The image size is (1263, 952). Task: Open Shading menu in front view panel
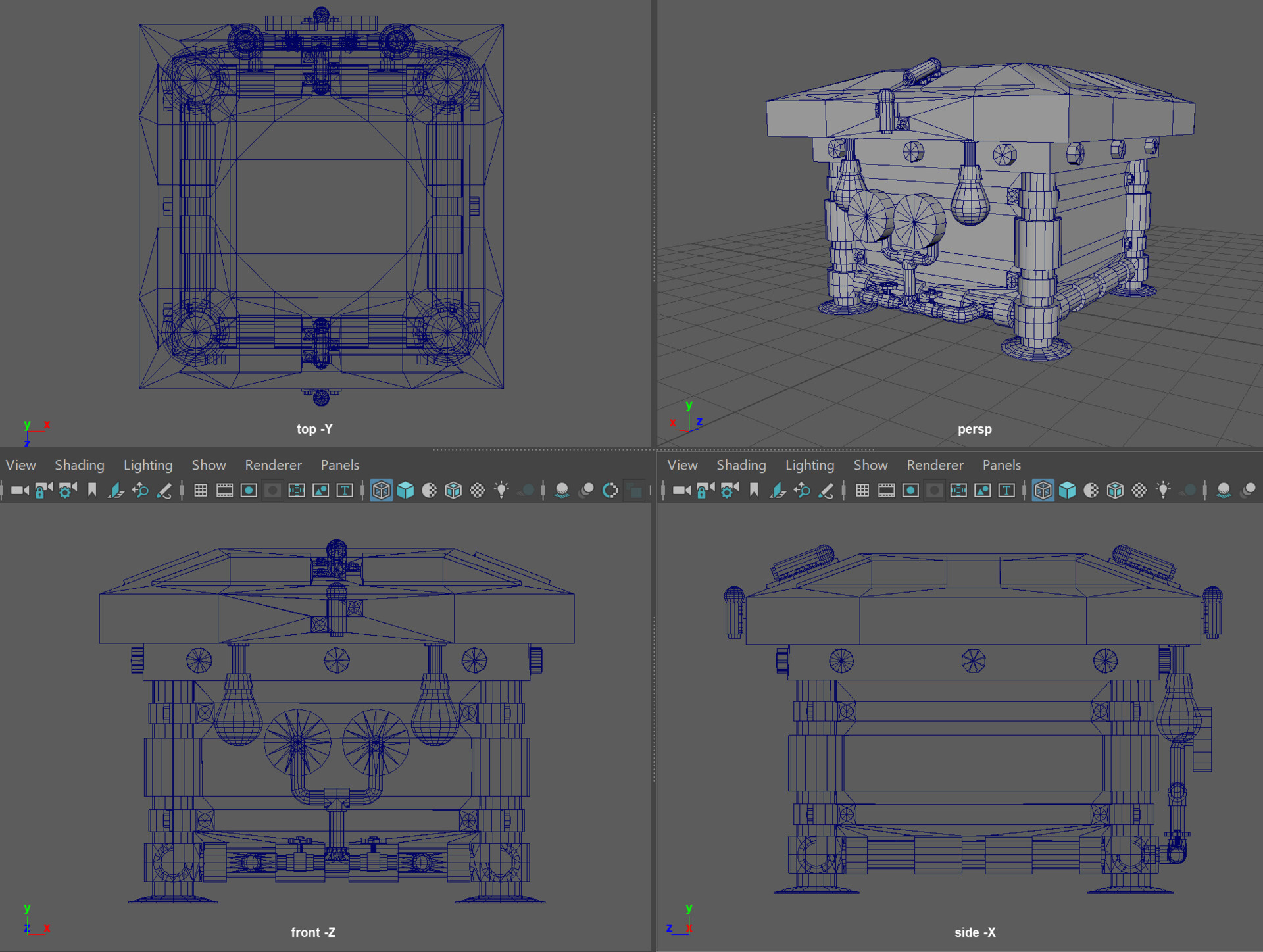(x=79, y=465)
